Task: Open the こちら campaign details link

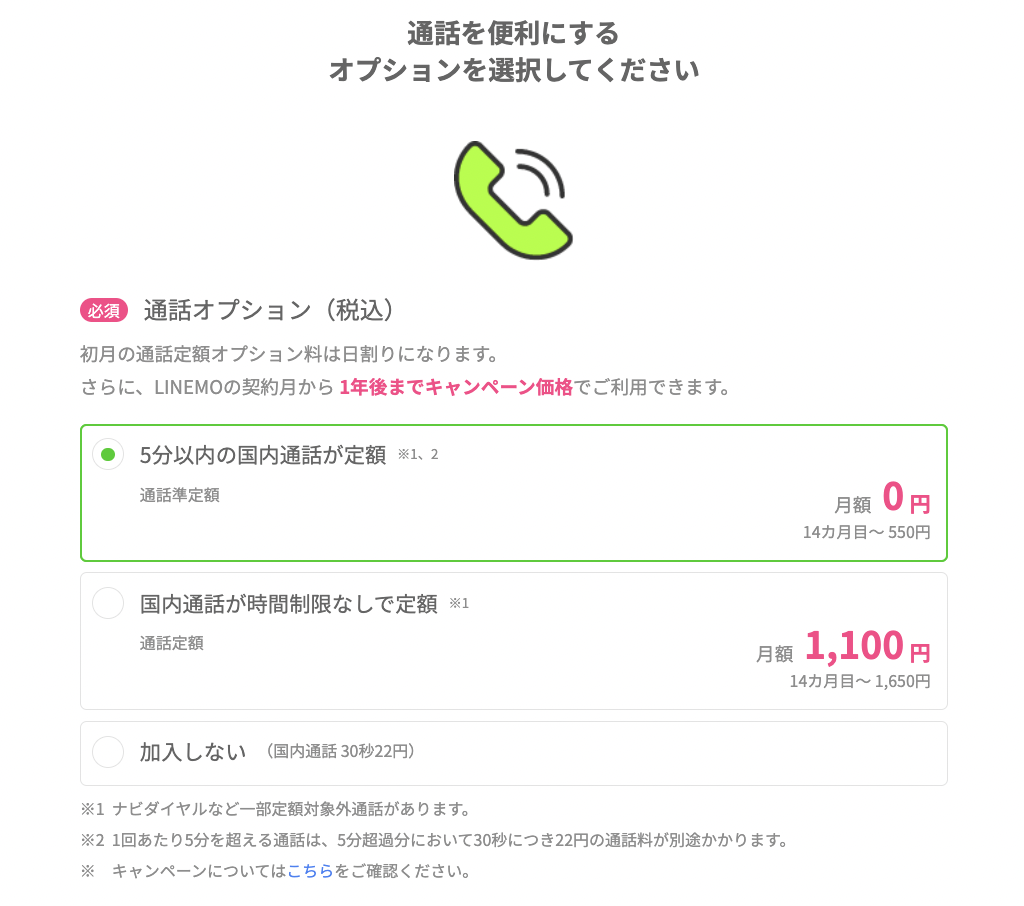Action: [312, 871]
